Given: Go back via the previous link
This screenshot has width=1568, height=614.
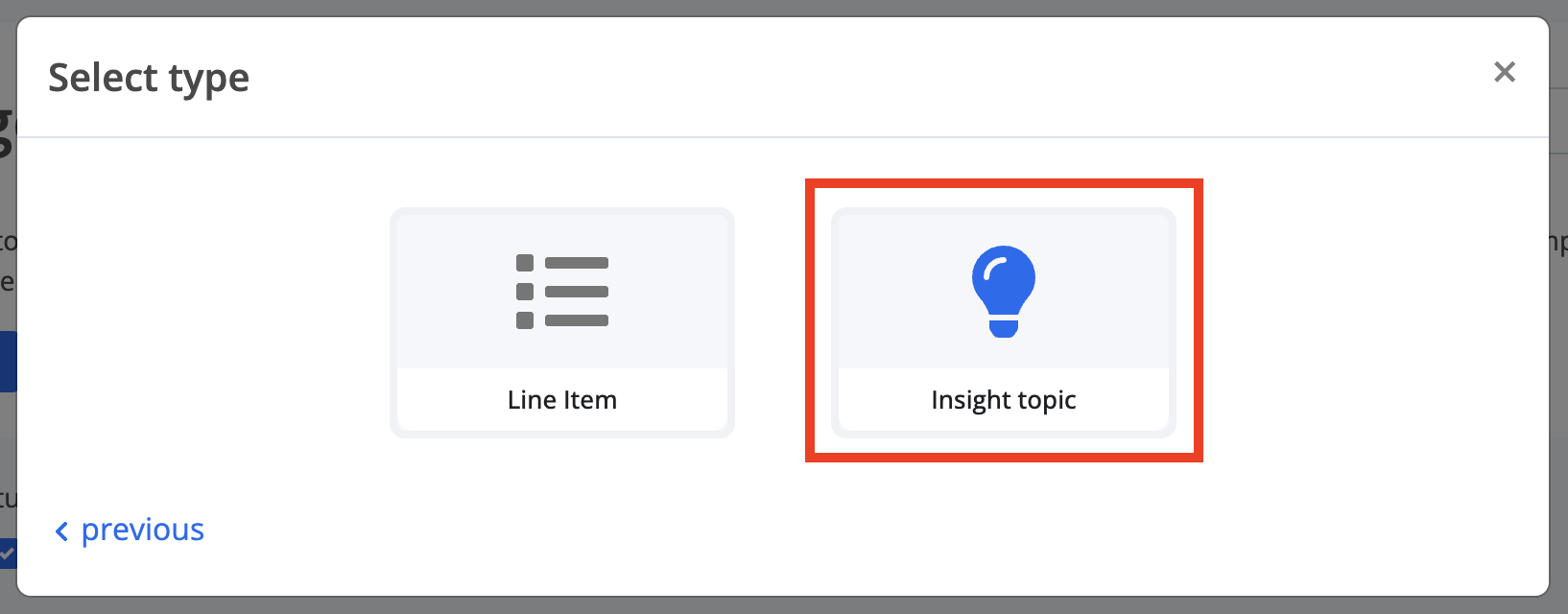Looking at the screenshot, I should tap(130, 530).
